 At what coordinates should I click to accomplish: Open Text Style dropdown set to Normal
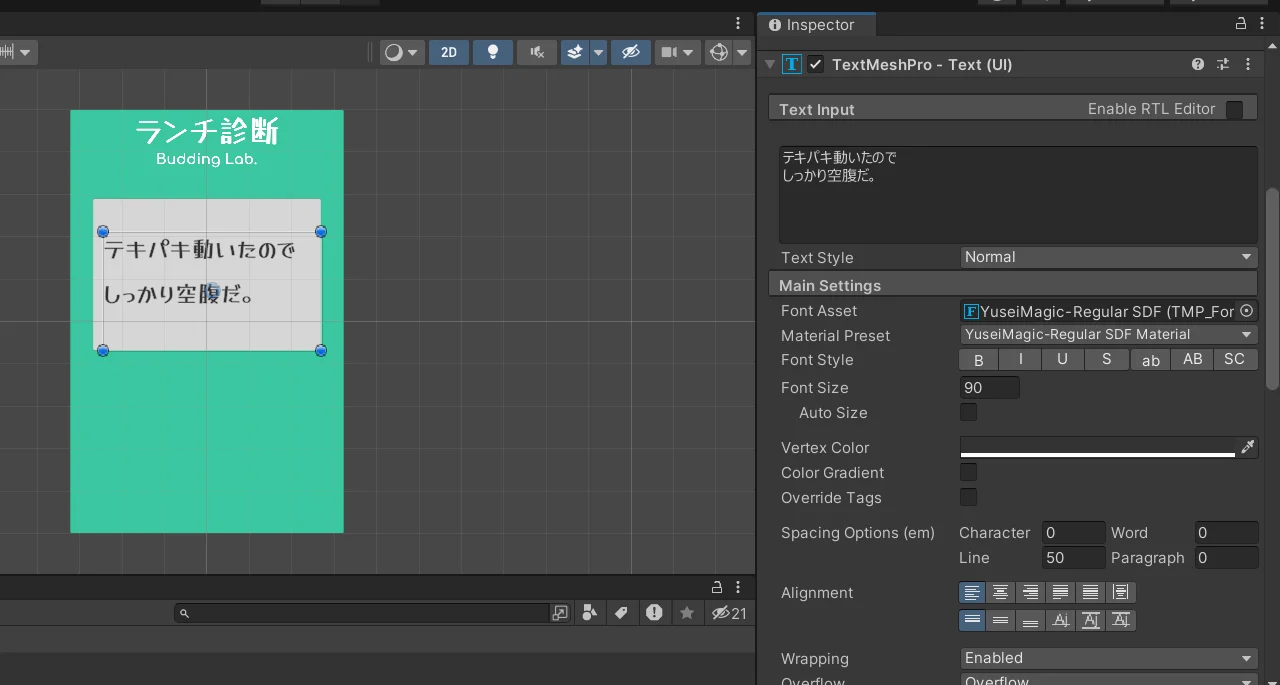(1109, 257)
